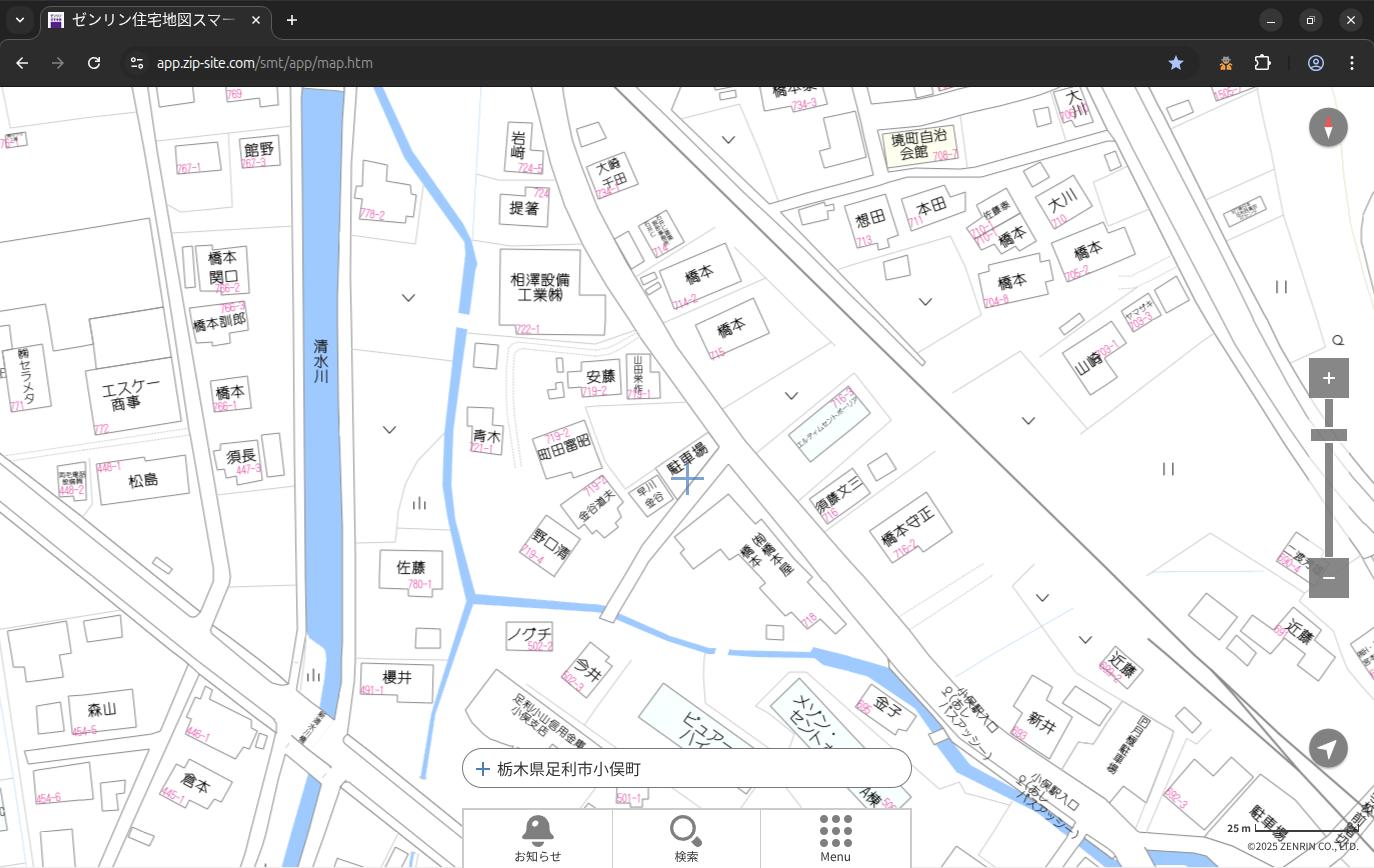The image size is (1374, 868).
Task: Go back to the previous page
Action: (22, 63)
